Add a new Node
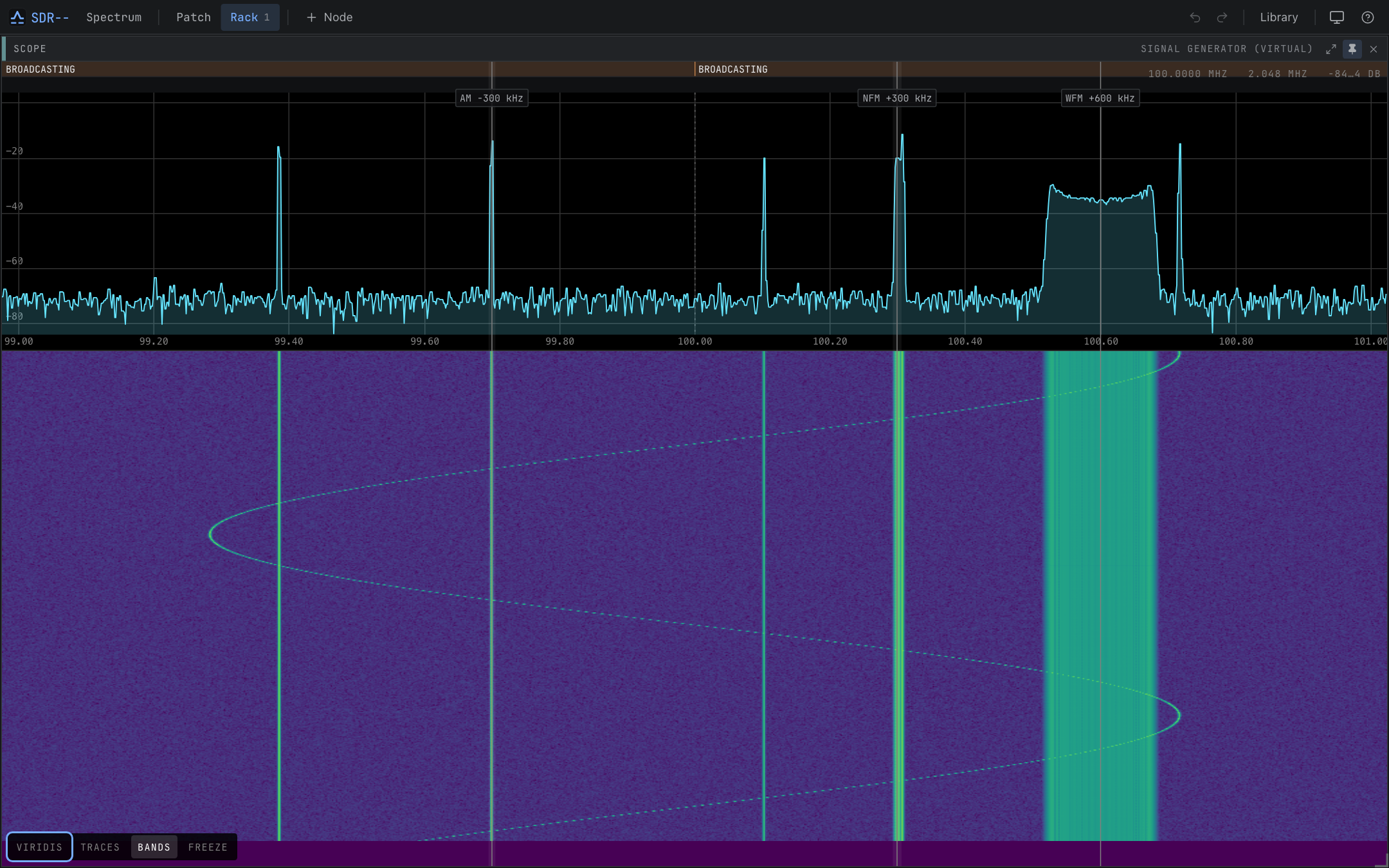 point(329,17)
